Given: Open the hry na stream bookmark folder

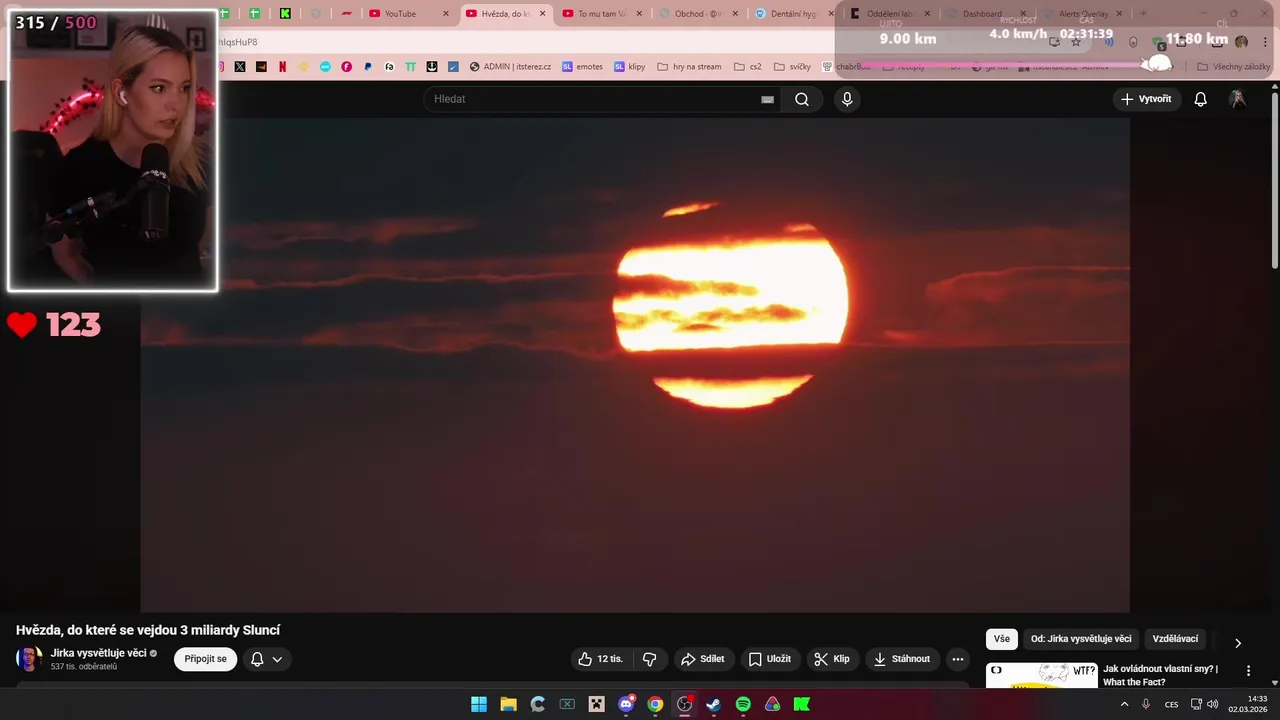Looking at the screenshot, I should [x=689, y=67].
